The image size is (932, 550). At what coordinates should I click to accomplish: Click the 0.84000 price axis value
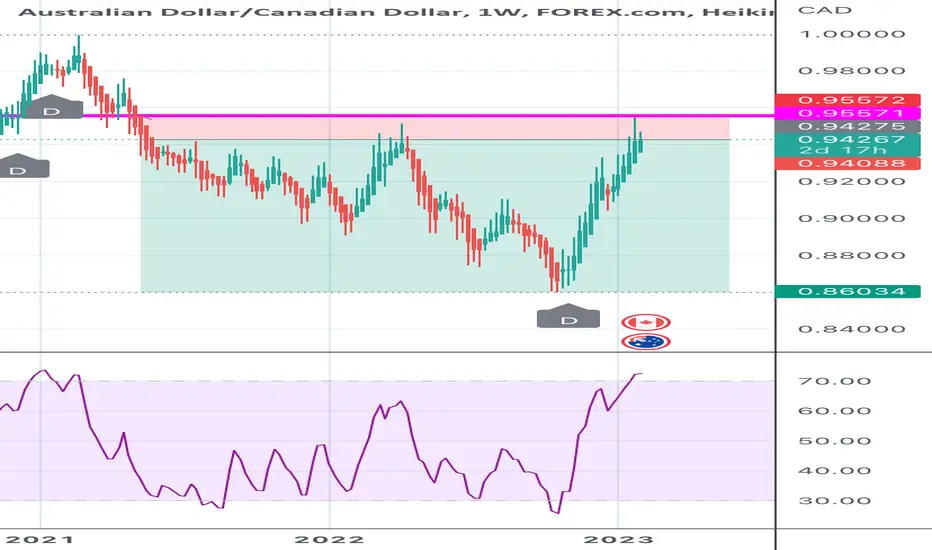[x=852, y=329]
